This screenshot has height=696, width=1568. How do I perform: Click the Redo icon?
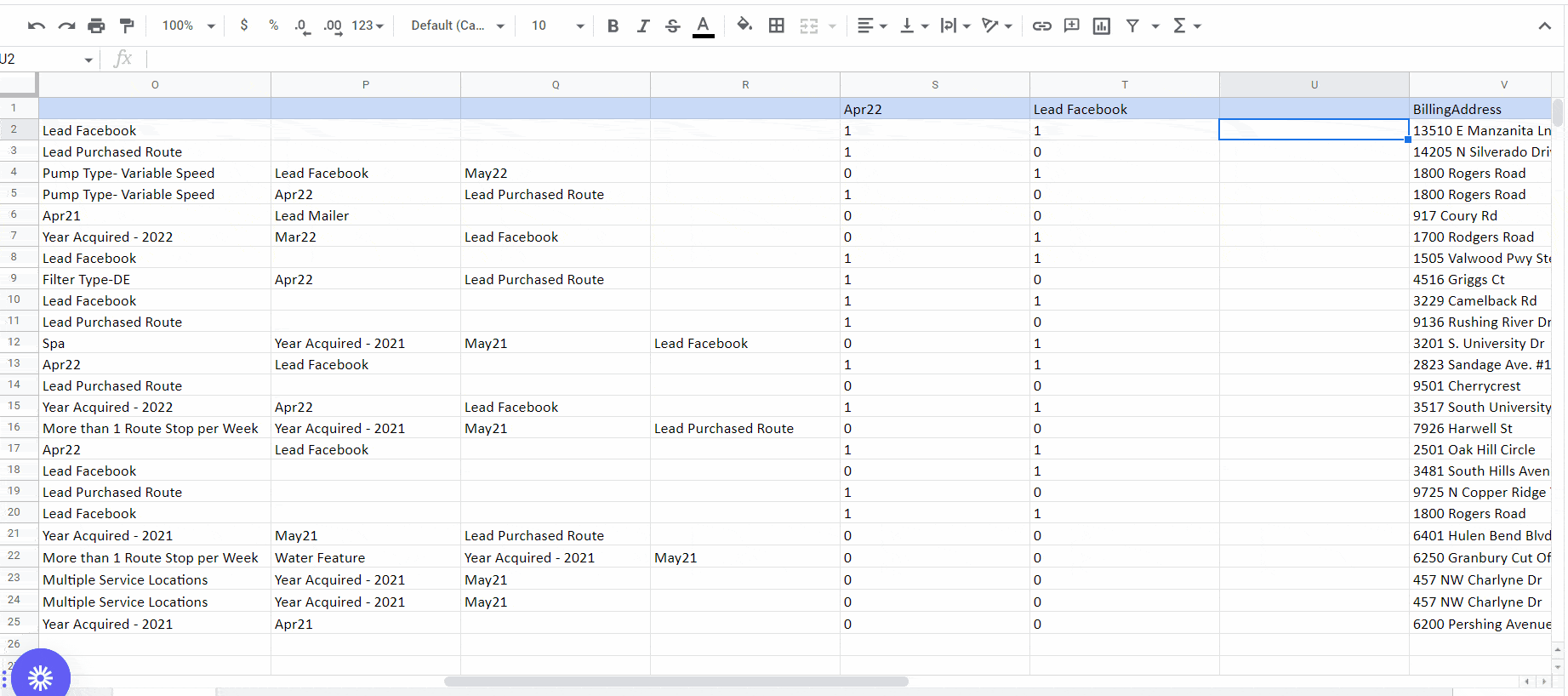click(66, 26)
